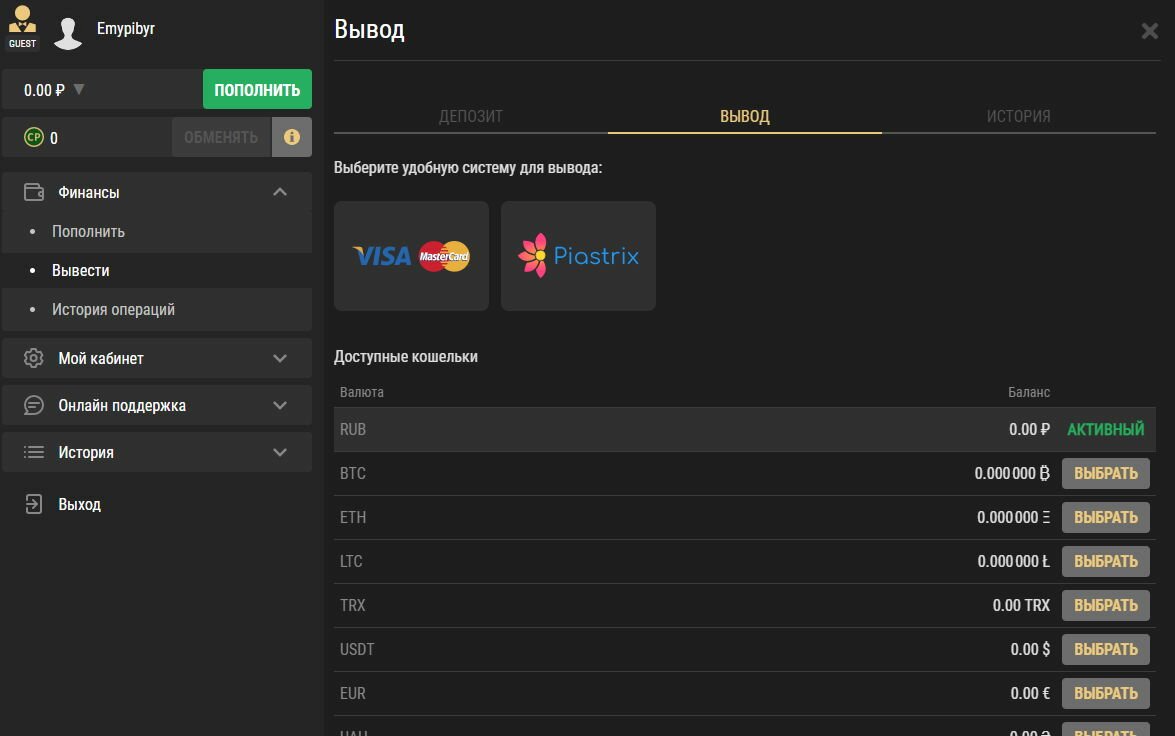
Task: Switch to the ДЕПОЗИТ tab
Action: pyautogui.click(x=470, y=116)
